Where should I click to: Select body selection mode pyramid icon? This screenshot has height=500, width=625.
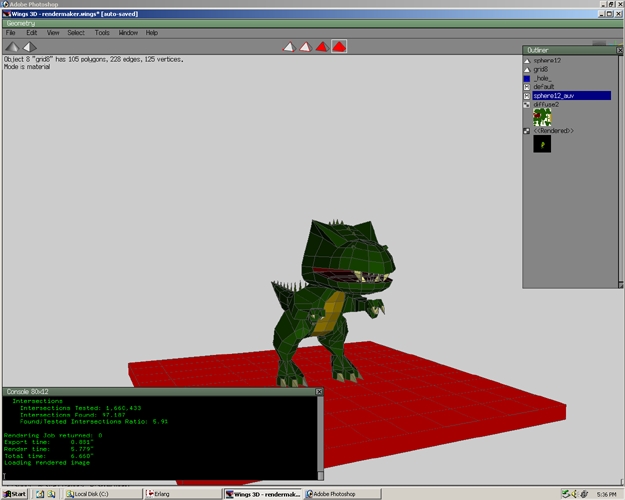pos(339,47)
